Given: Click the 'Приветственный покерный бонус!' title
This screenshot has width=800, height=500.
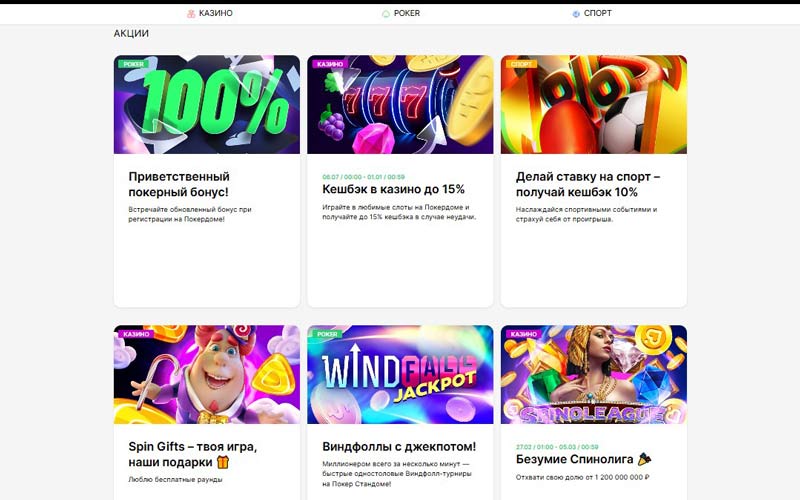Looking at the screenshot, I should coord(179,184).
